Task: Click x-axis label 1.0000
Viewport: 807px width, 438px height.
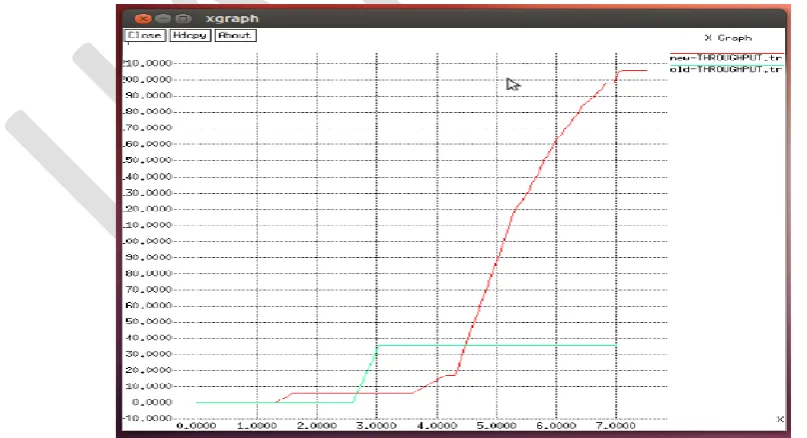Action: click(x=256, y=426)
